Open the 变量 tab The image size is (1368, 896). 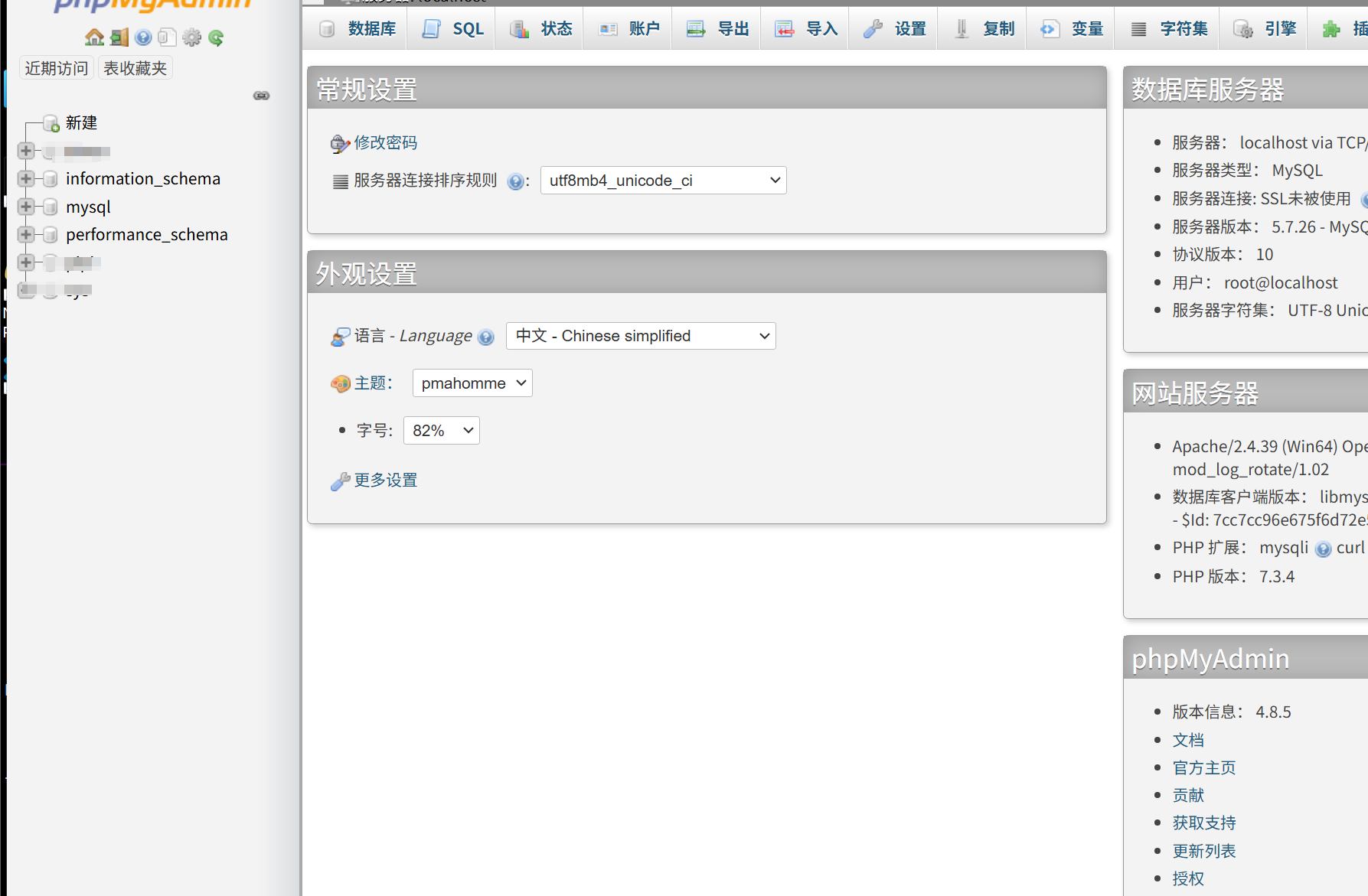[x=1072, y=28]
